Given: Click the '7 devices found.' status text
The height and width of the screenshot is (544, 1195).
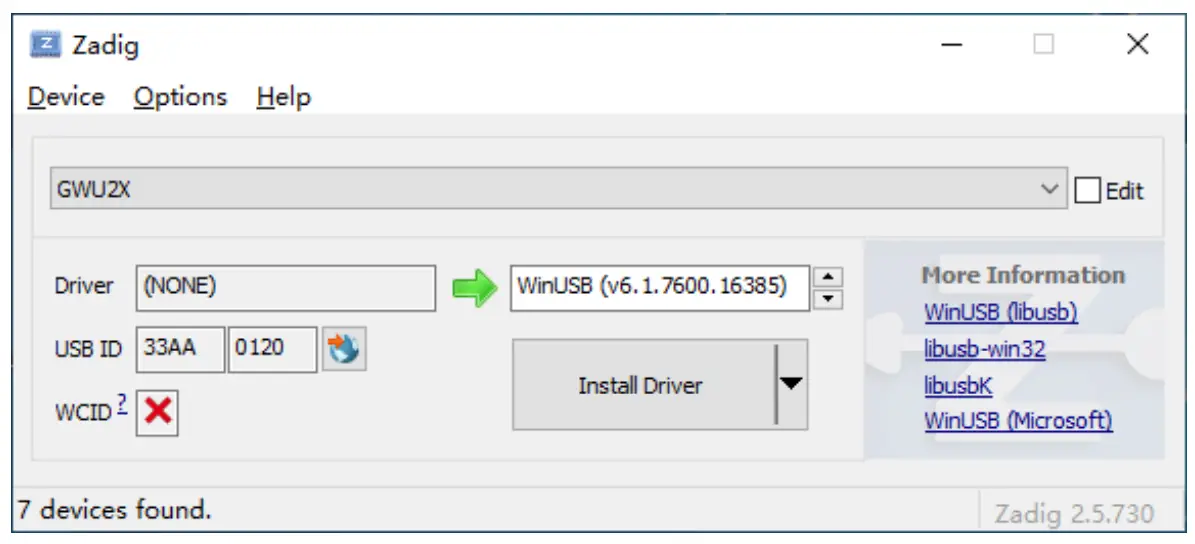Looking at the screenshot, I should point(114,510).
